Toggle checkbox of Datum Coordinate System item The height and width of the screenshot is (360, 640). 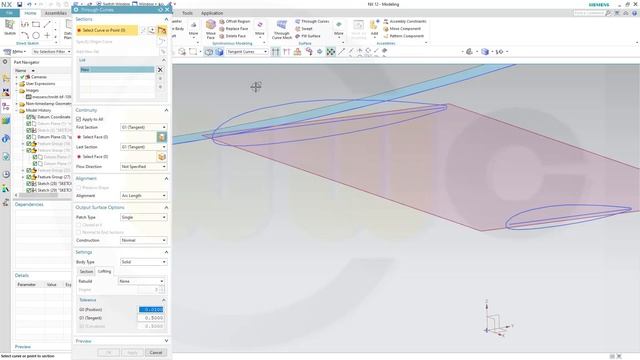pos(29,117)
